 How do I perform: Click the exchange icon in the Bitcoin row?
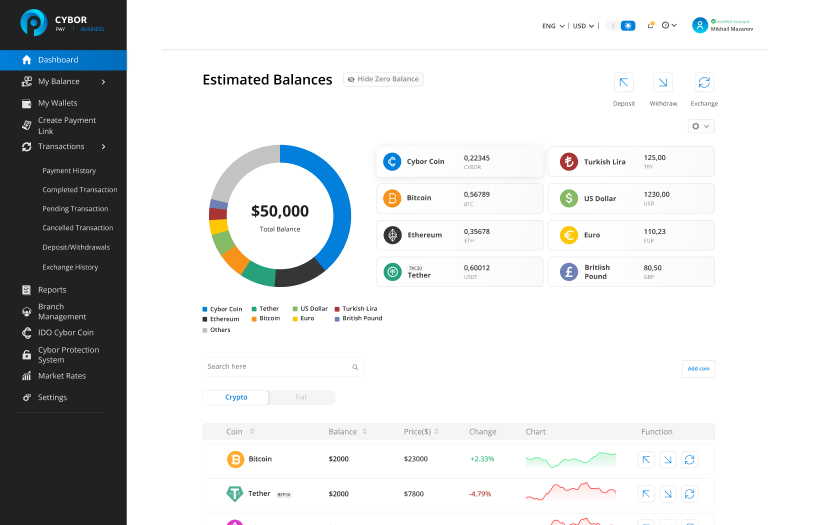click(689, 460)
